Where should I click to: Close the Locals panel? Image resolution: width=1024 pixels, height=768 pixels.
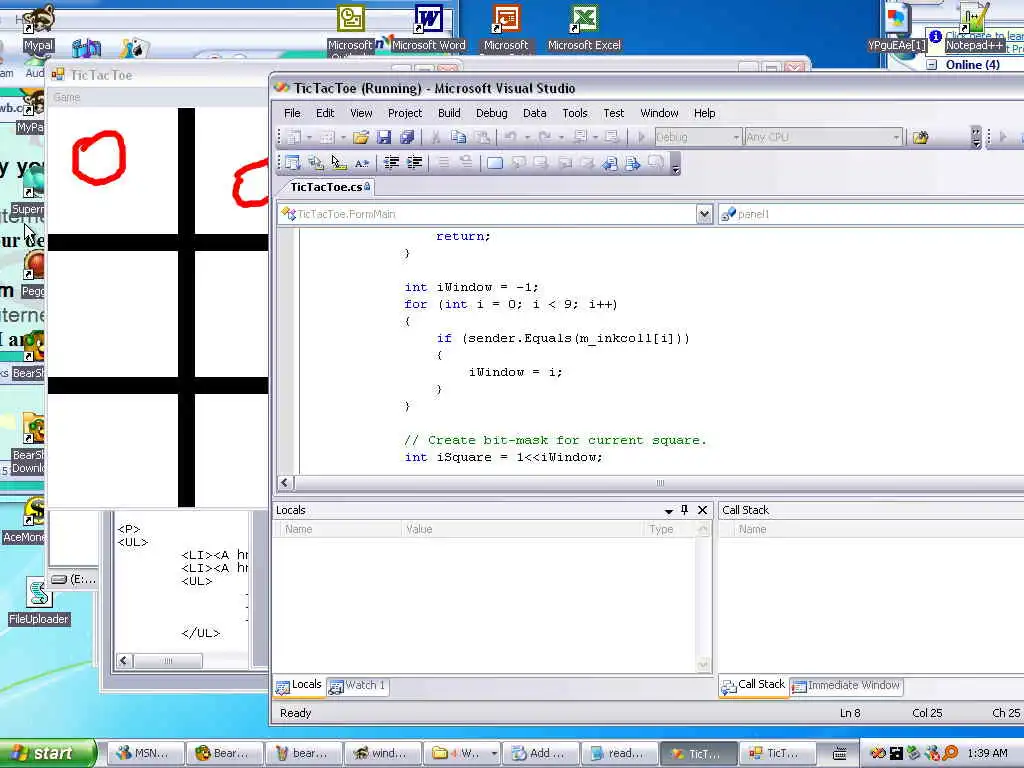(x=703, y=510)
